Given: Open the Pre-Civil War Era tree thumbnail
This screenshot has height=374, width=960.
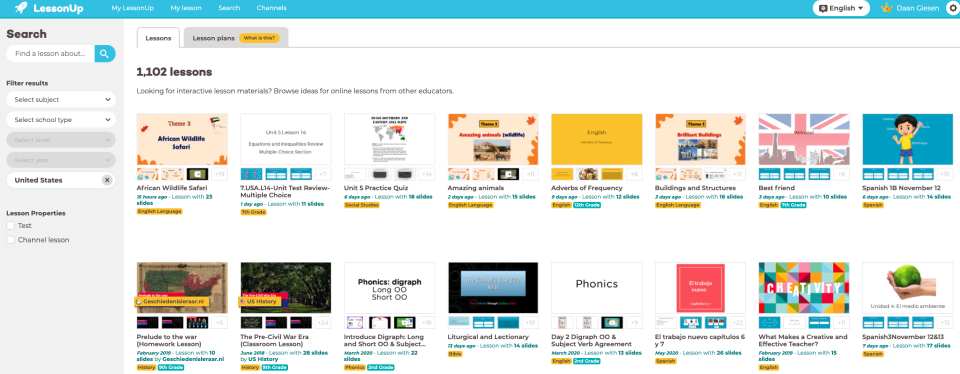Looking at the screenshot, I should [286, 288].
